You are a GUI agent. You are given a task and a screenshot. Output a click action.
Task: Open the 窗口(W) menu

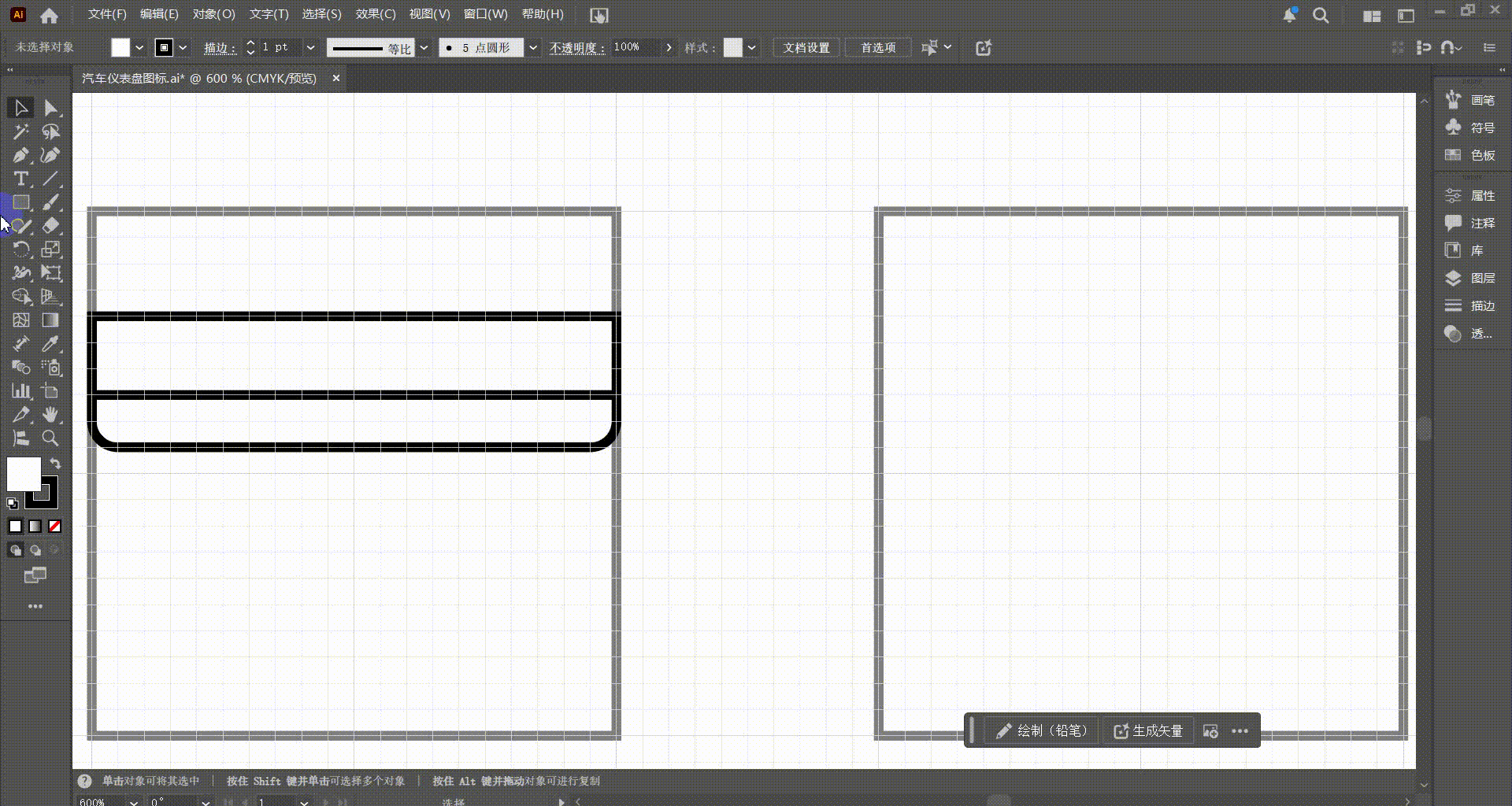coord(486,15)
